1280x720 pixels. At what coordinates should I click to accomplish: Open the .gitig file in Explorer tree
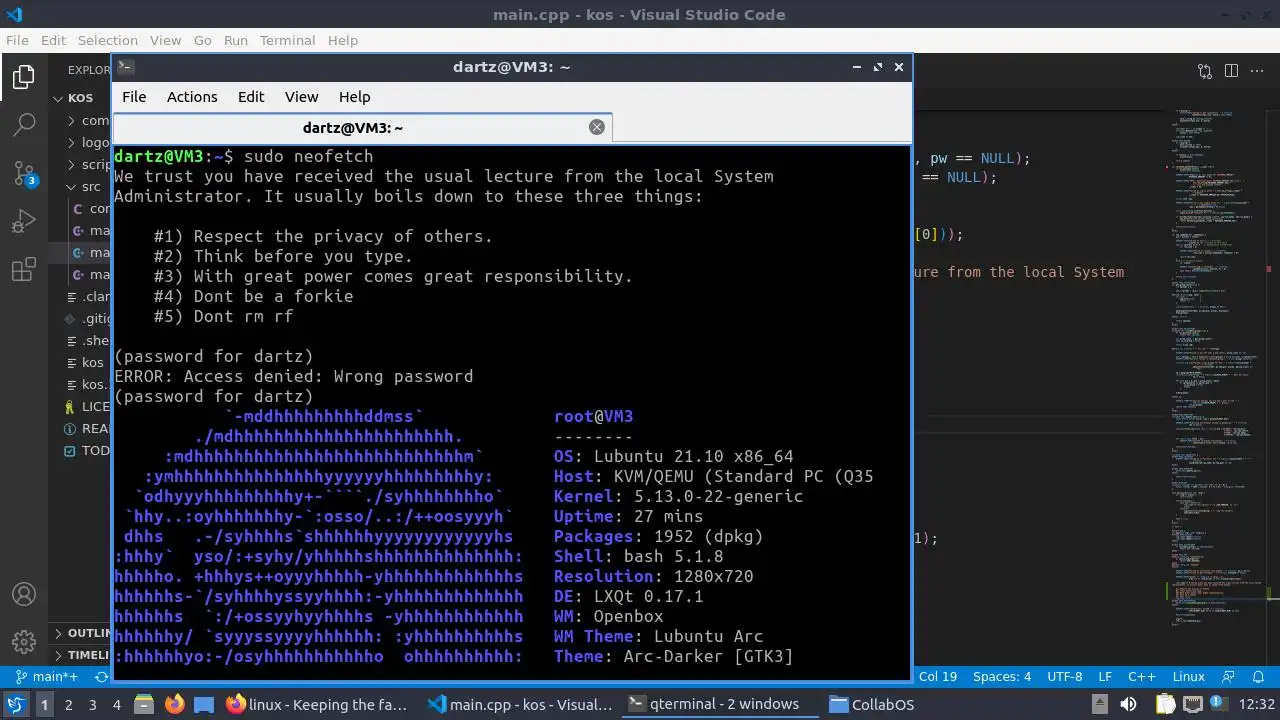click(x=88, y=318)
